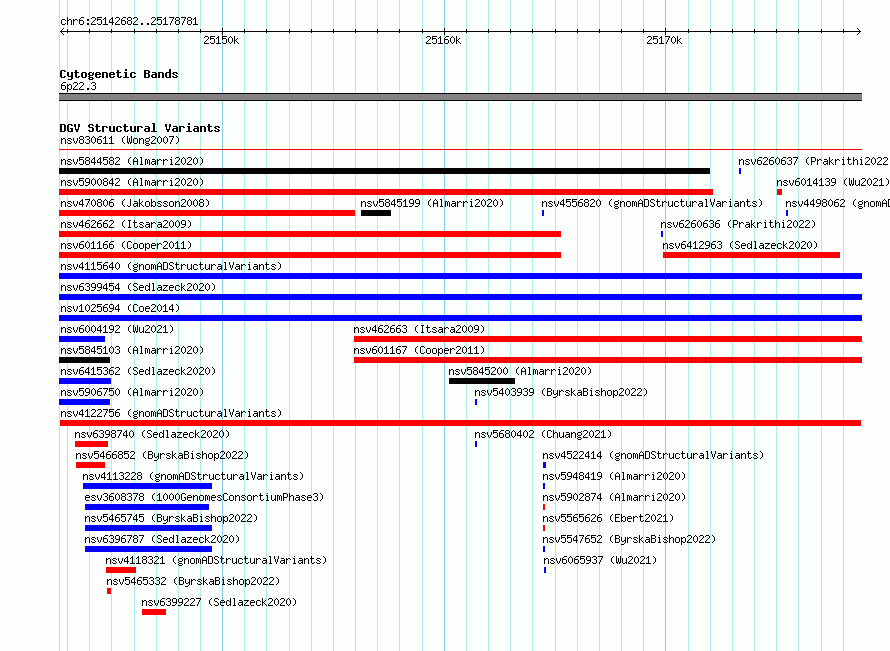Click the nsv4556820 gnomAD variant label
This screenshot has height=651, width=890.
[x=652, y=203]
